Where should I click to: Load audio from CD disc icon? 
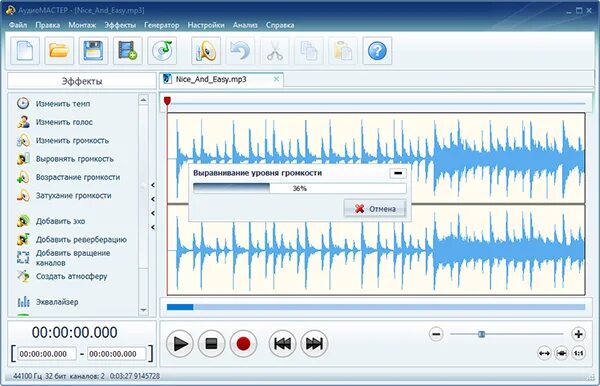[x=162, y=51]
